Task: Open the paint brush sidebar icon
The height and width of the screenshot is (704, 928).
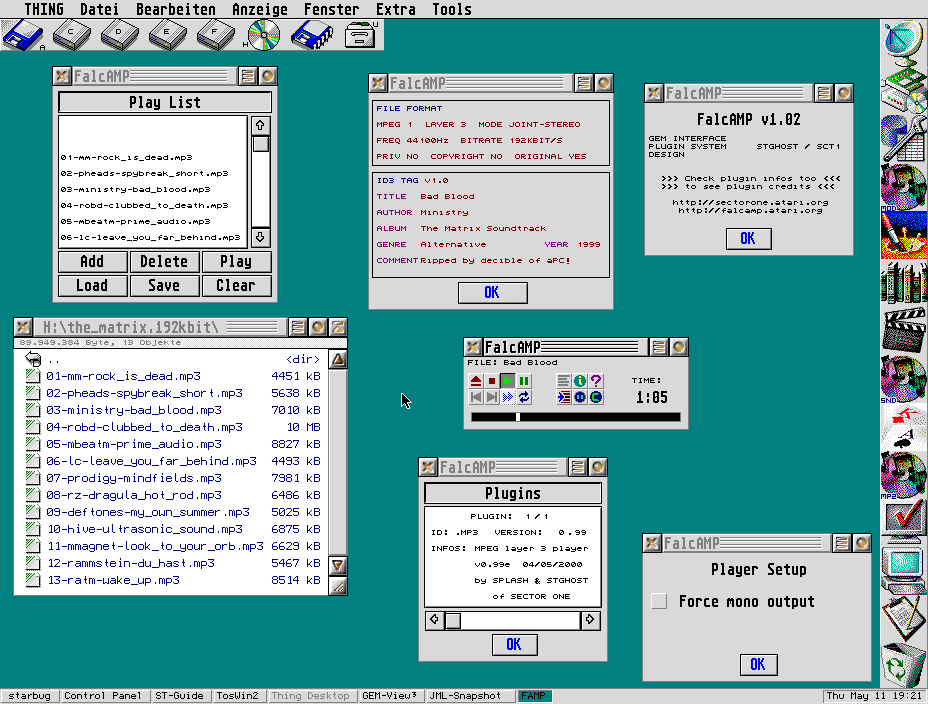Action: 903,235
